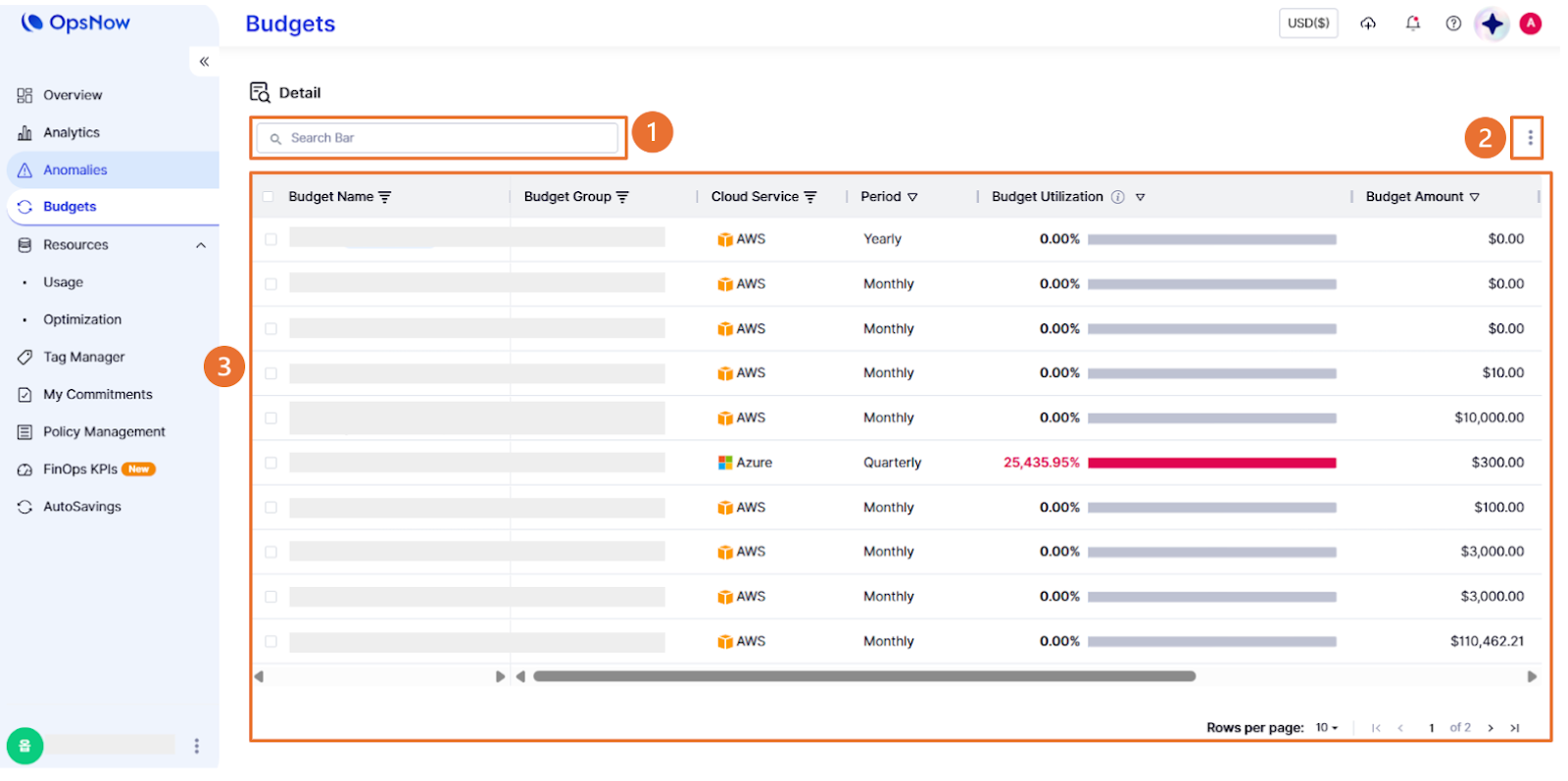This screenshot has height=781, width=1568.
Task: Open the help question mark icon
Action: 1453,24
